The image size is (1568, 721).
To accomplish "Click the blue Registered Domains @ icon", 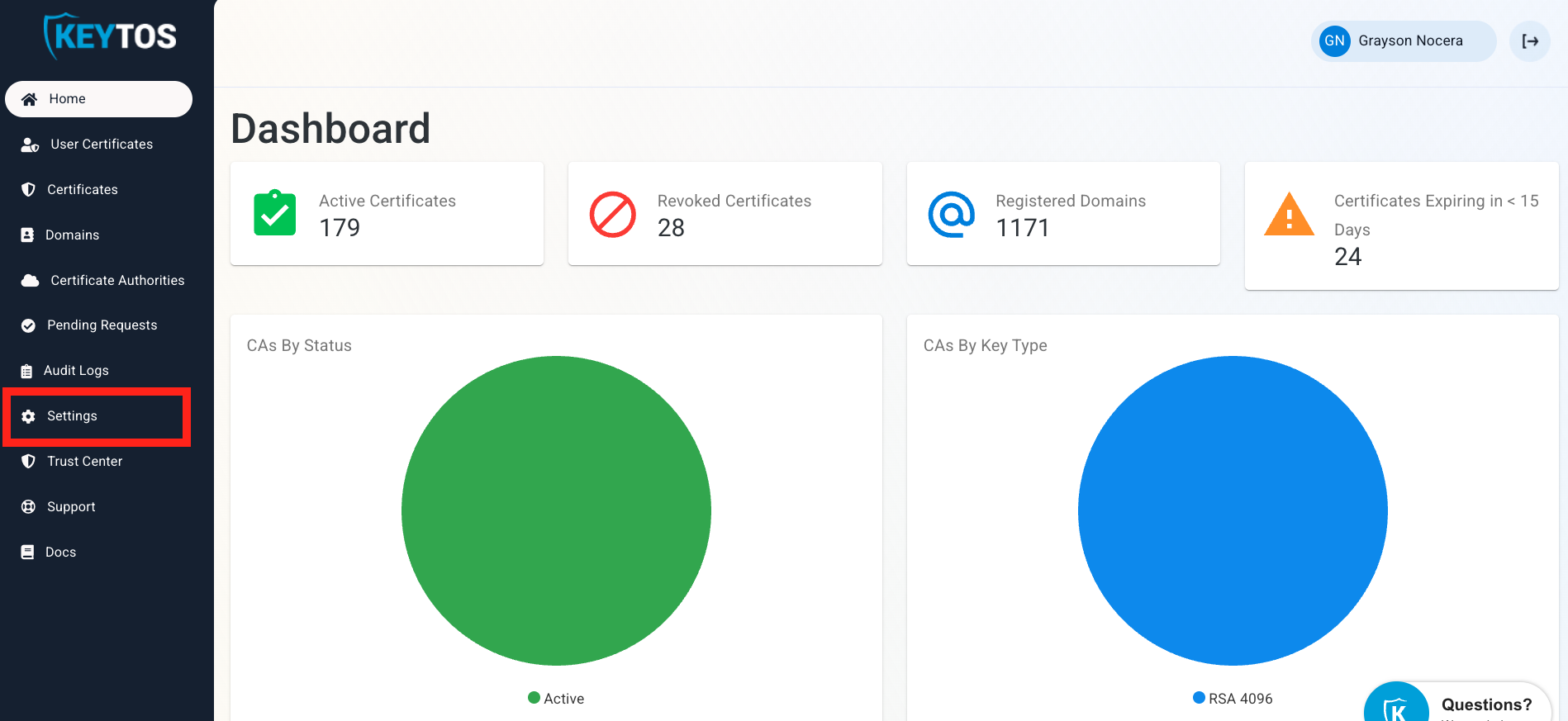I will (951, 215).
